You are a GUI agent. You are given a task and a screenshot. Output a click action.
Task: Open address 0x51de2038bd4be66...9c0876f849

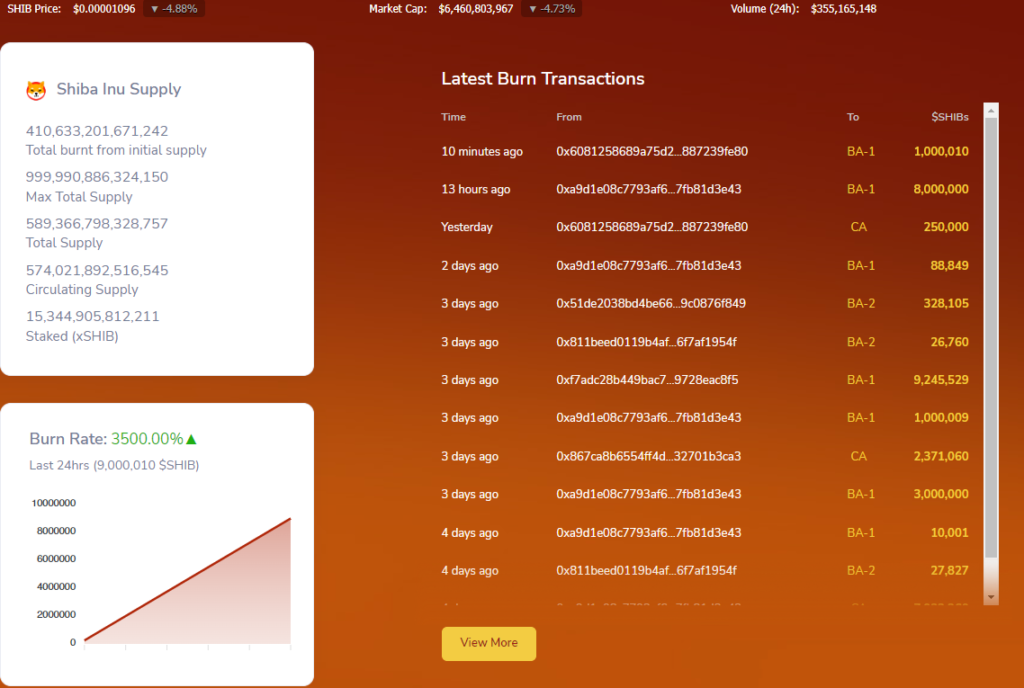tap(650, 304)
